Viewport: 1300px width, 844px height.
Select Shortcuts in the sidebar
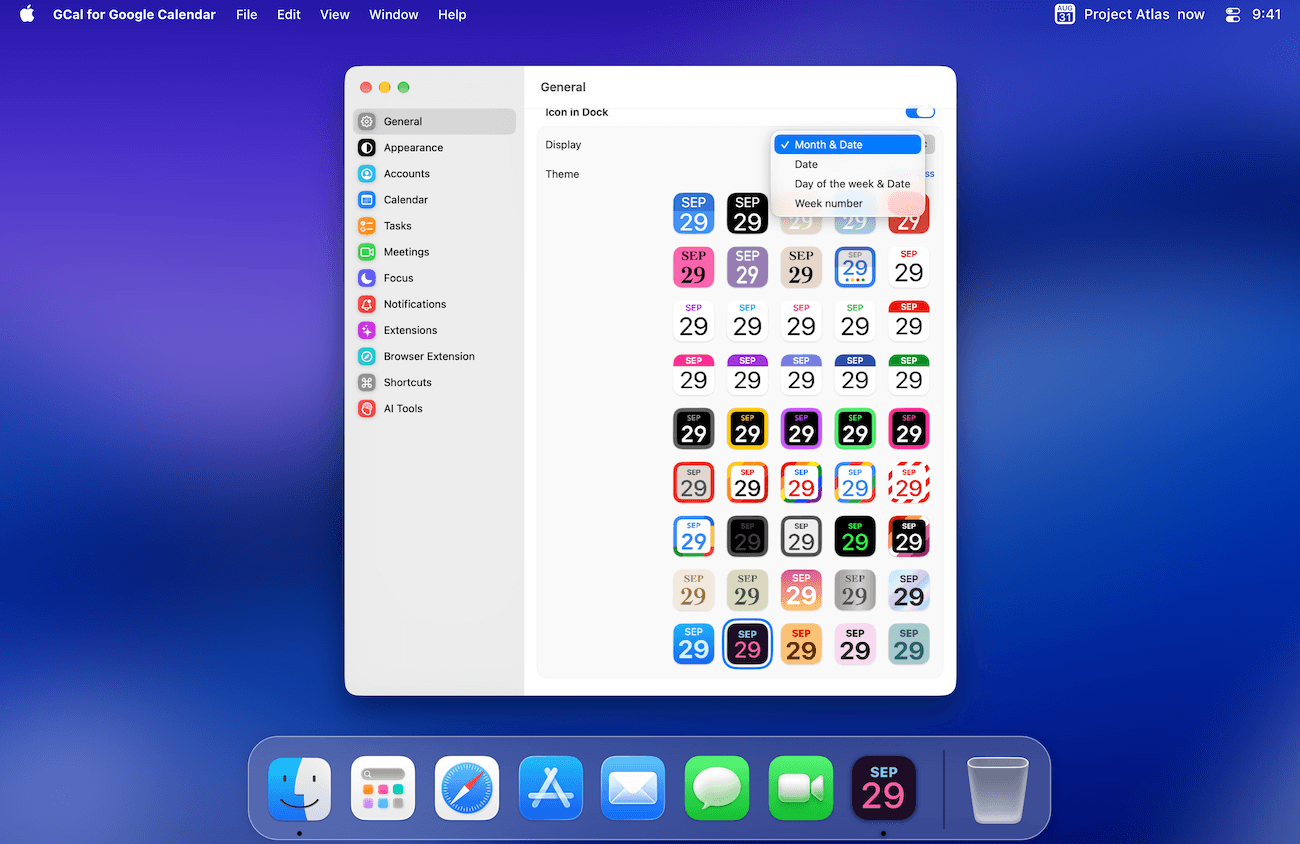pos(434,382)
